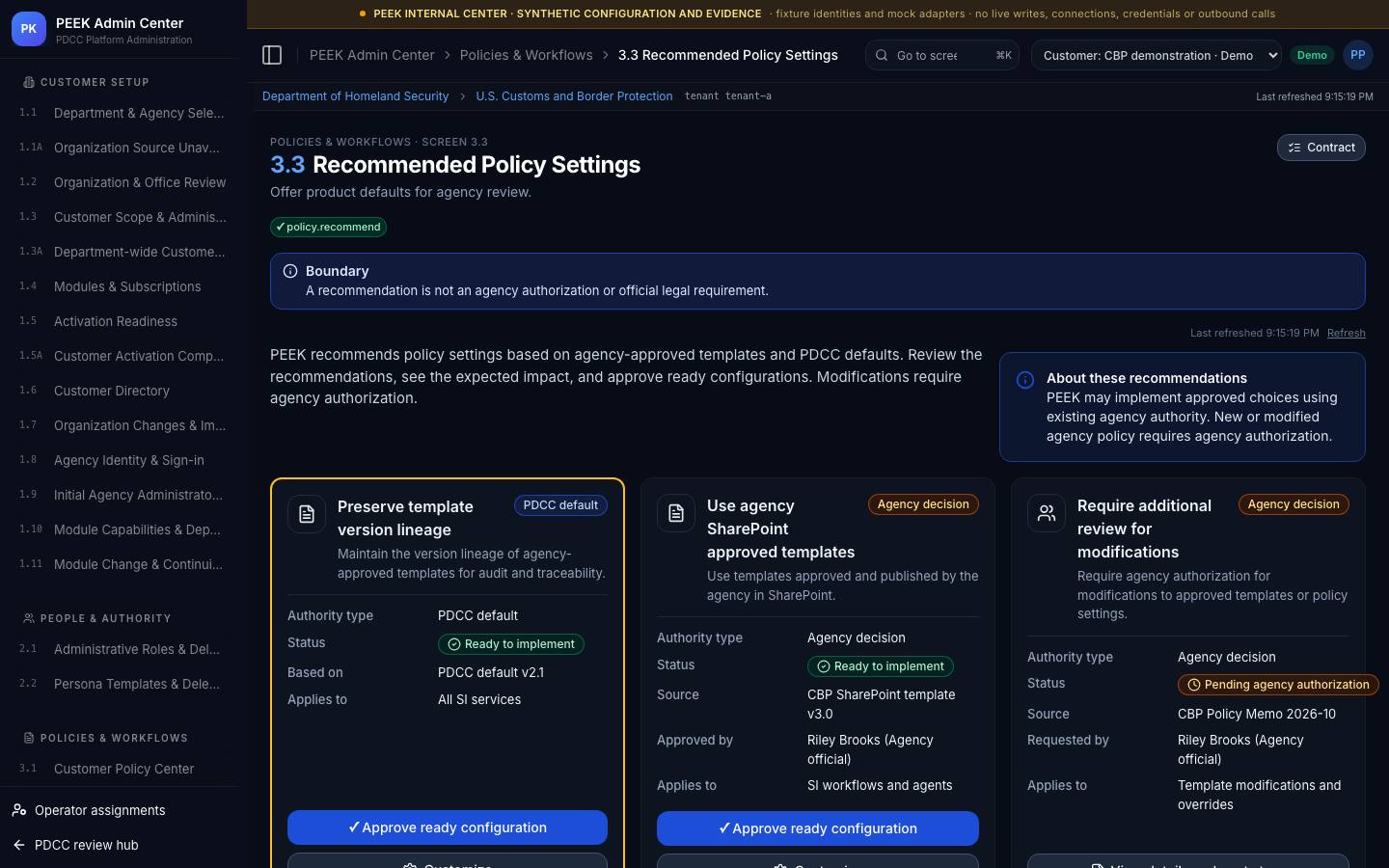The width and height of the screenshot is (1389, 868).
Task: Click Require additional review people icon
Action: 1047,513
